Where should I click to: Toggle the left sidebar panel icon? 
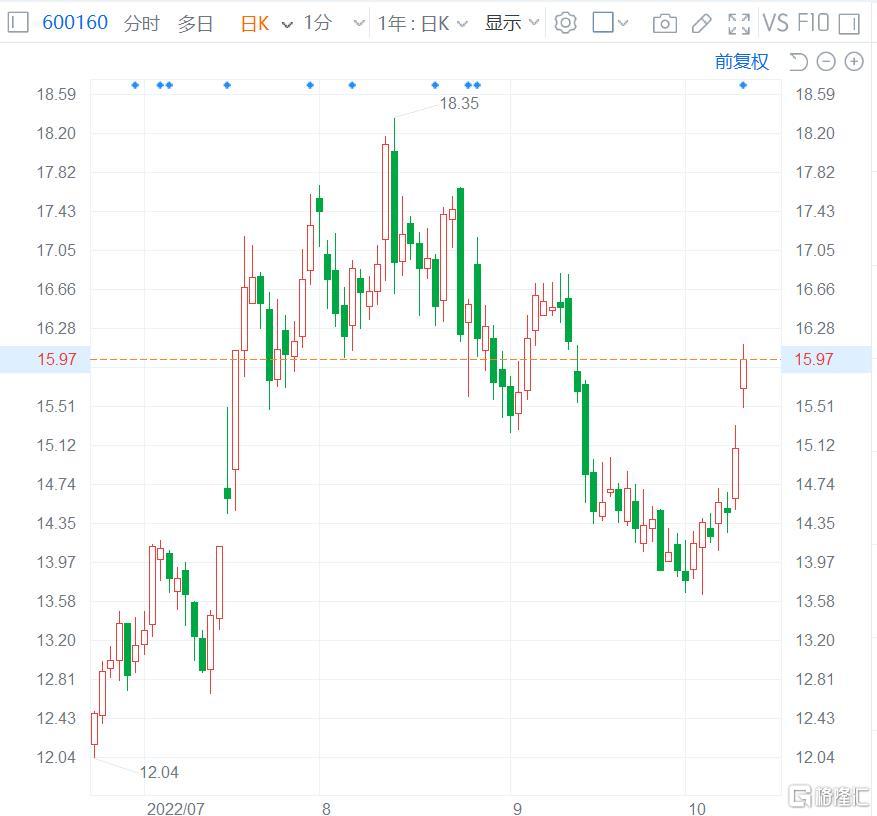pyautogui.click(x=18, y=23)
